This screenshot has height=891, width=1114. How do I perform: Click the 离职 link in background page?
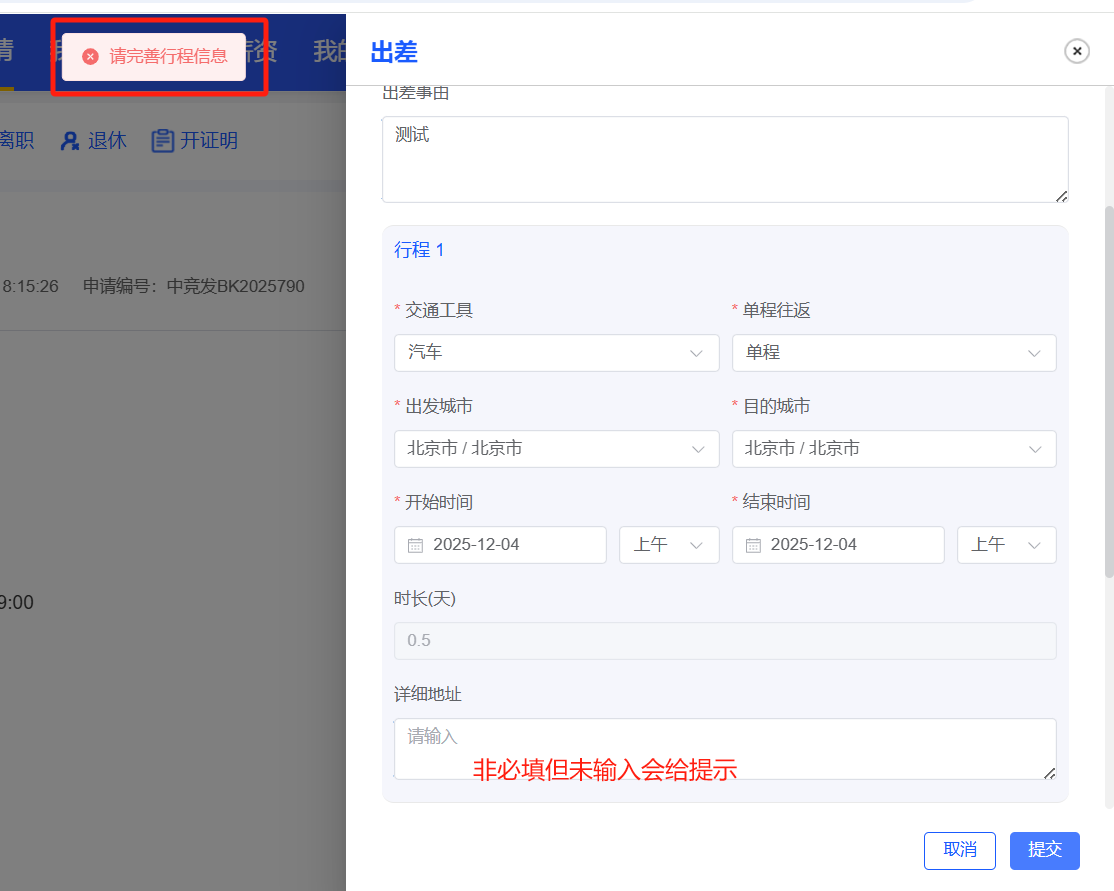click(16, 140)
